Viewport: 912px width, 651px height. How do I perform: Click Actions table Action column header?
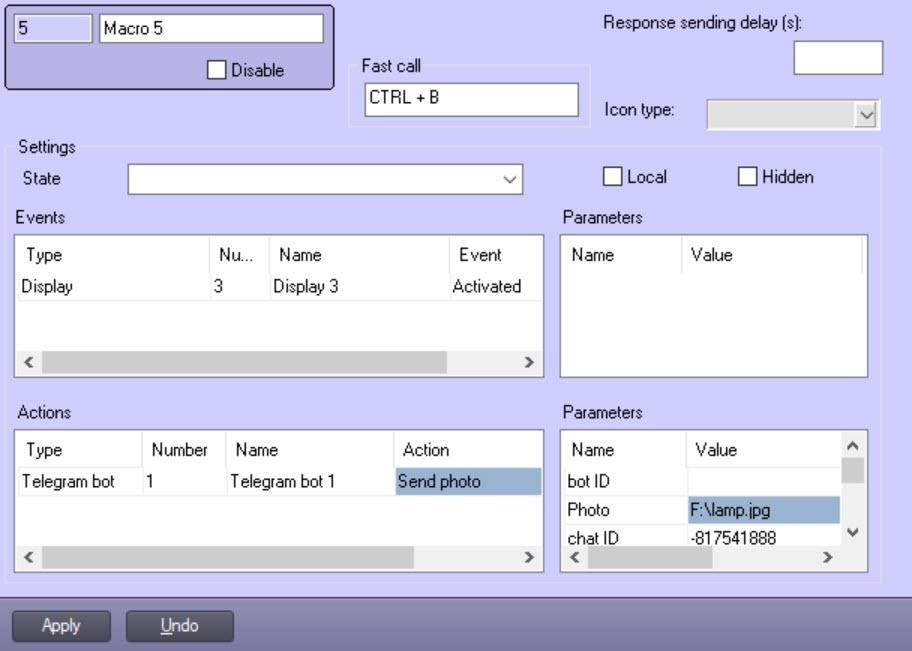pyautogui.click(x=468, y=450)
